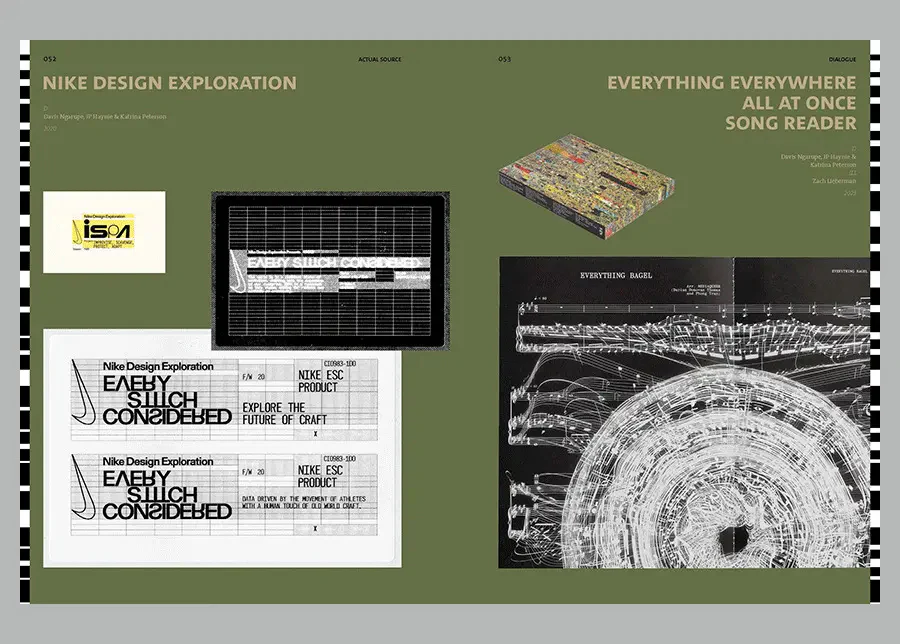Click Nike Design Exploration heading on the upper label

[158, 366]
